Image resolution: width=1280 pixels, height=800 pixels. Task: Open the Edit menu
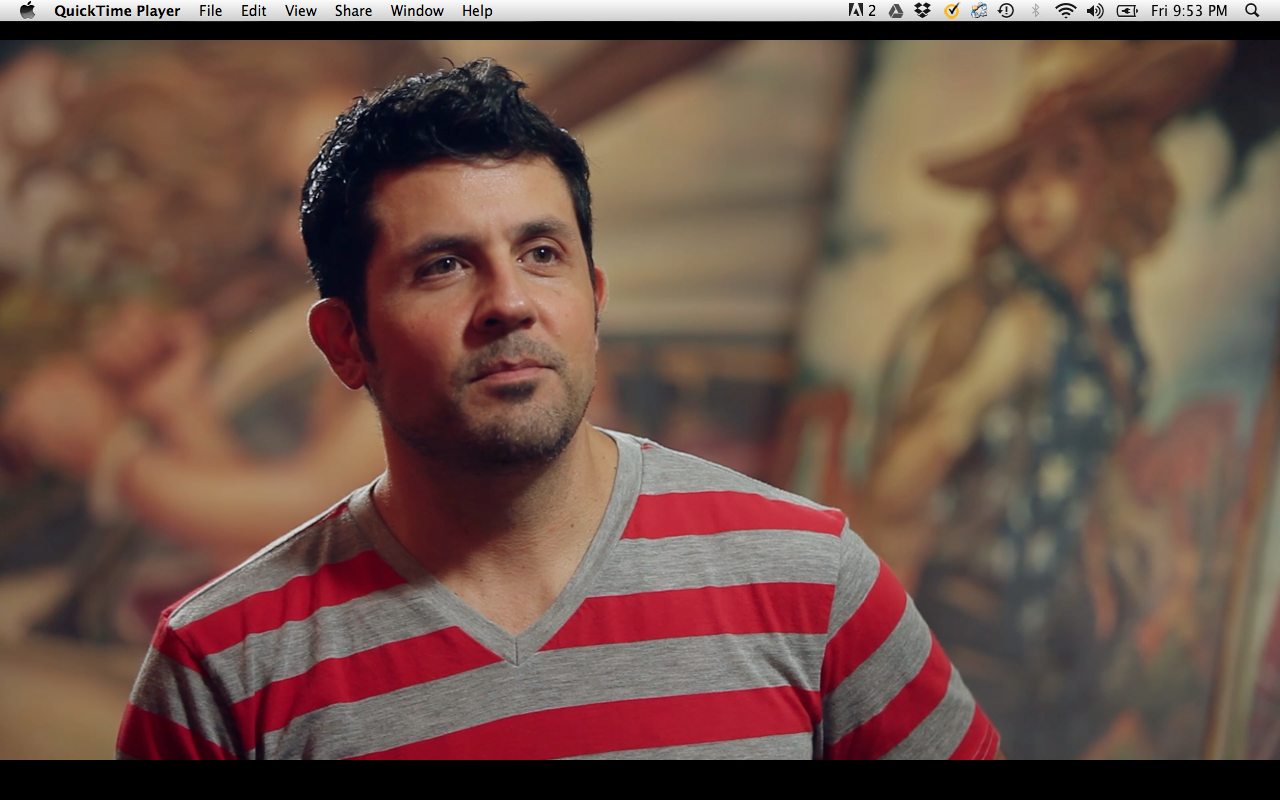tap(253, 11)
